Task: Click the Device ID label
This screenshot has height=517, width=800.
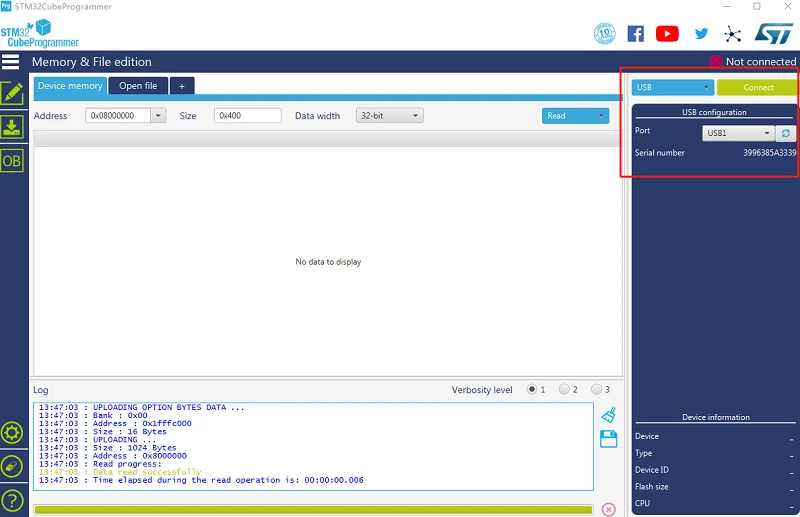Action: 652,470
